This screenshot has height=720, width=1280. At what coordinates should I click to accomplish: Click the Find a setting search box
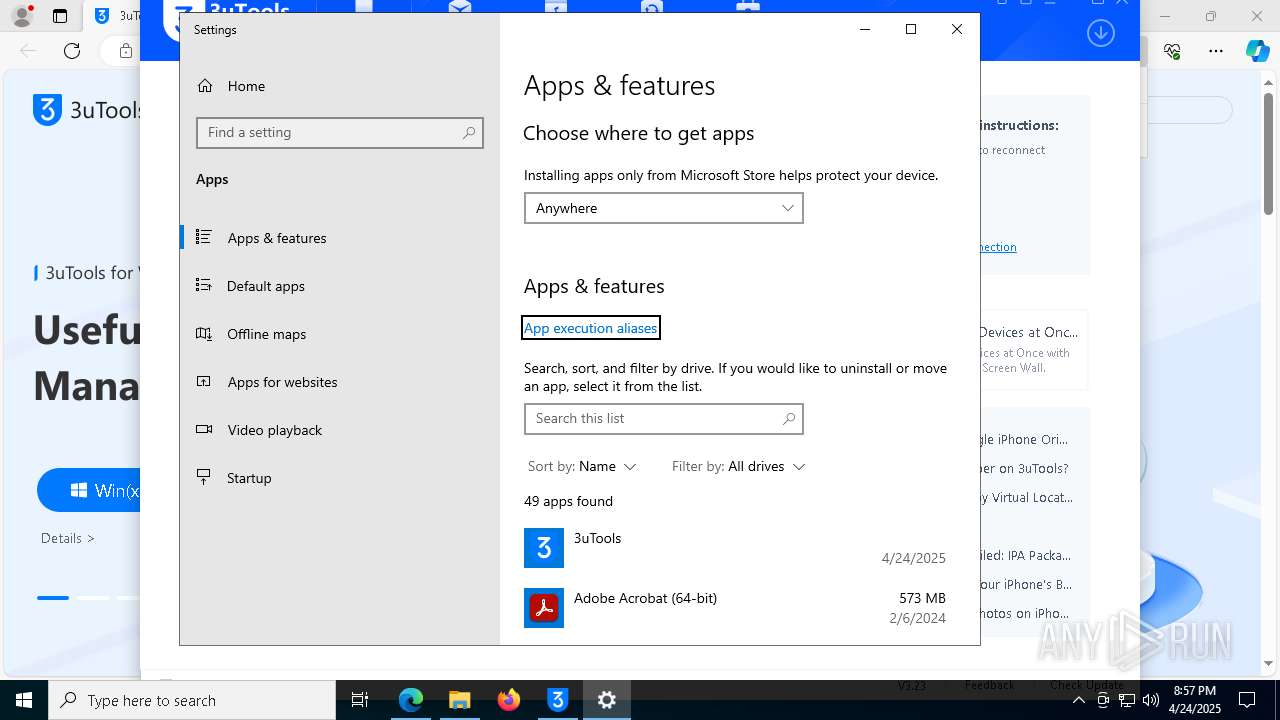click(x=340, y=132)
